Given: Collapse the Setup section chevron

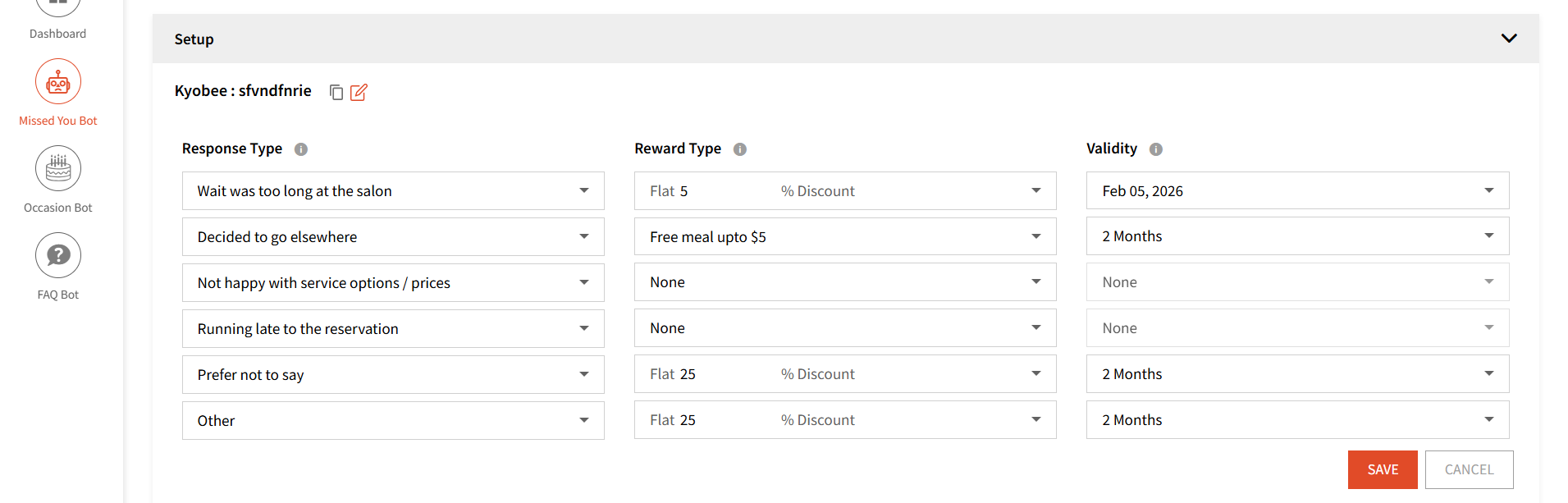Looking at the screenshot, I should coord(1509,39).
